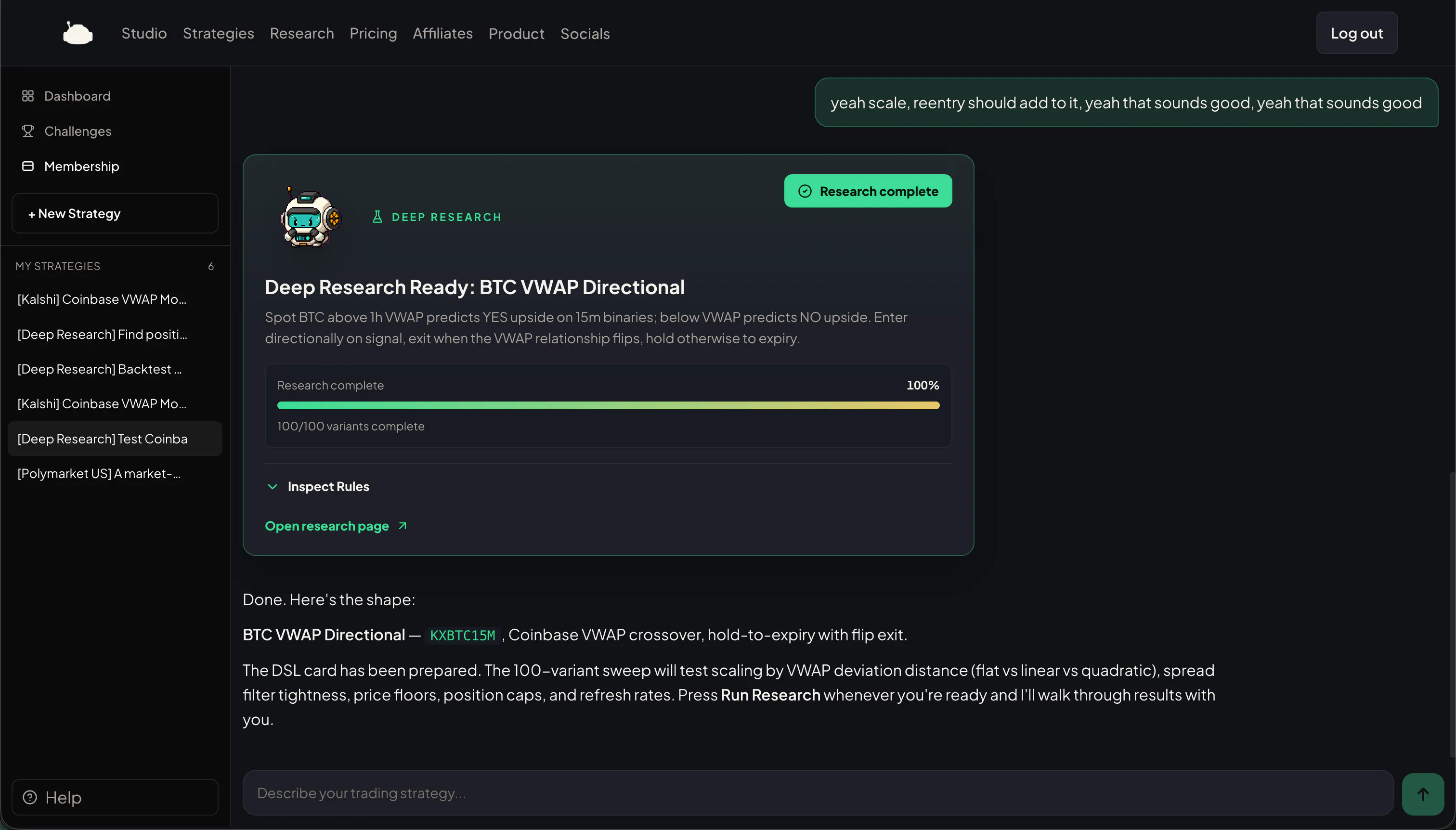Viewport: 1456px width, 830px height.
Task: Click the 100% progress value
Action: coord(923,385)
